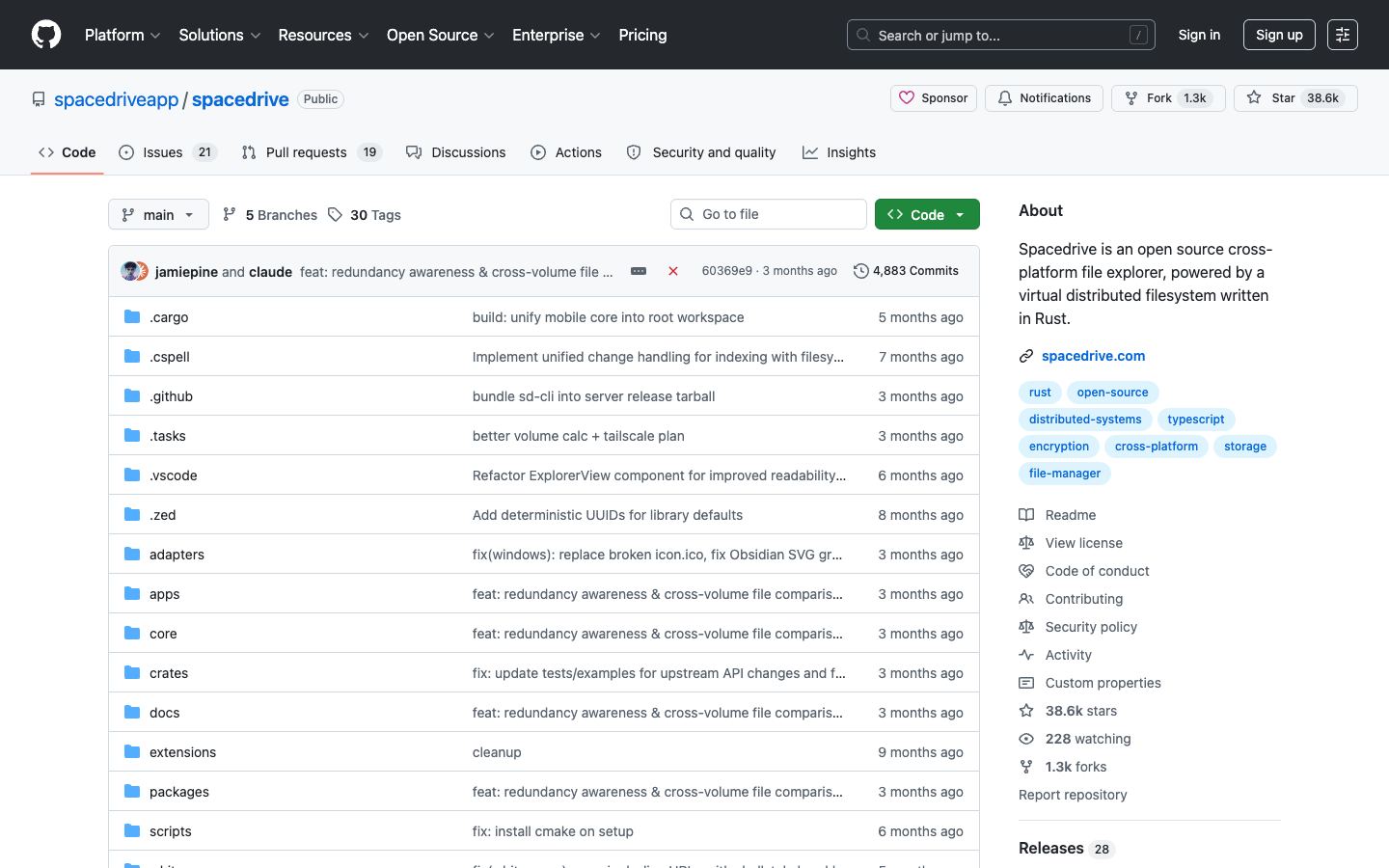Expand the Platform menu

[x=123, y=35]
